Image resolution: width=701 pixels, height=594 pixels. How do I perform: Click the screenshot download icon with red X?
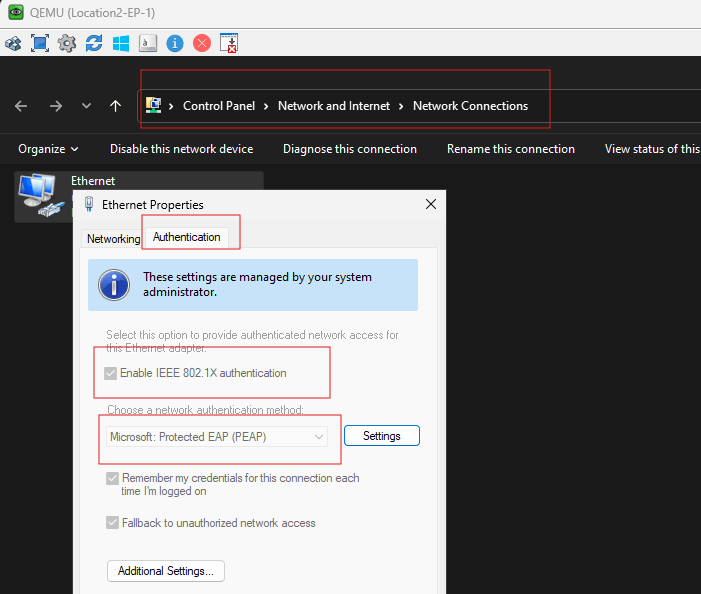(229, 43)
